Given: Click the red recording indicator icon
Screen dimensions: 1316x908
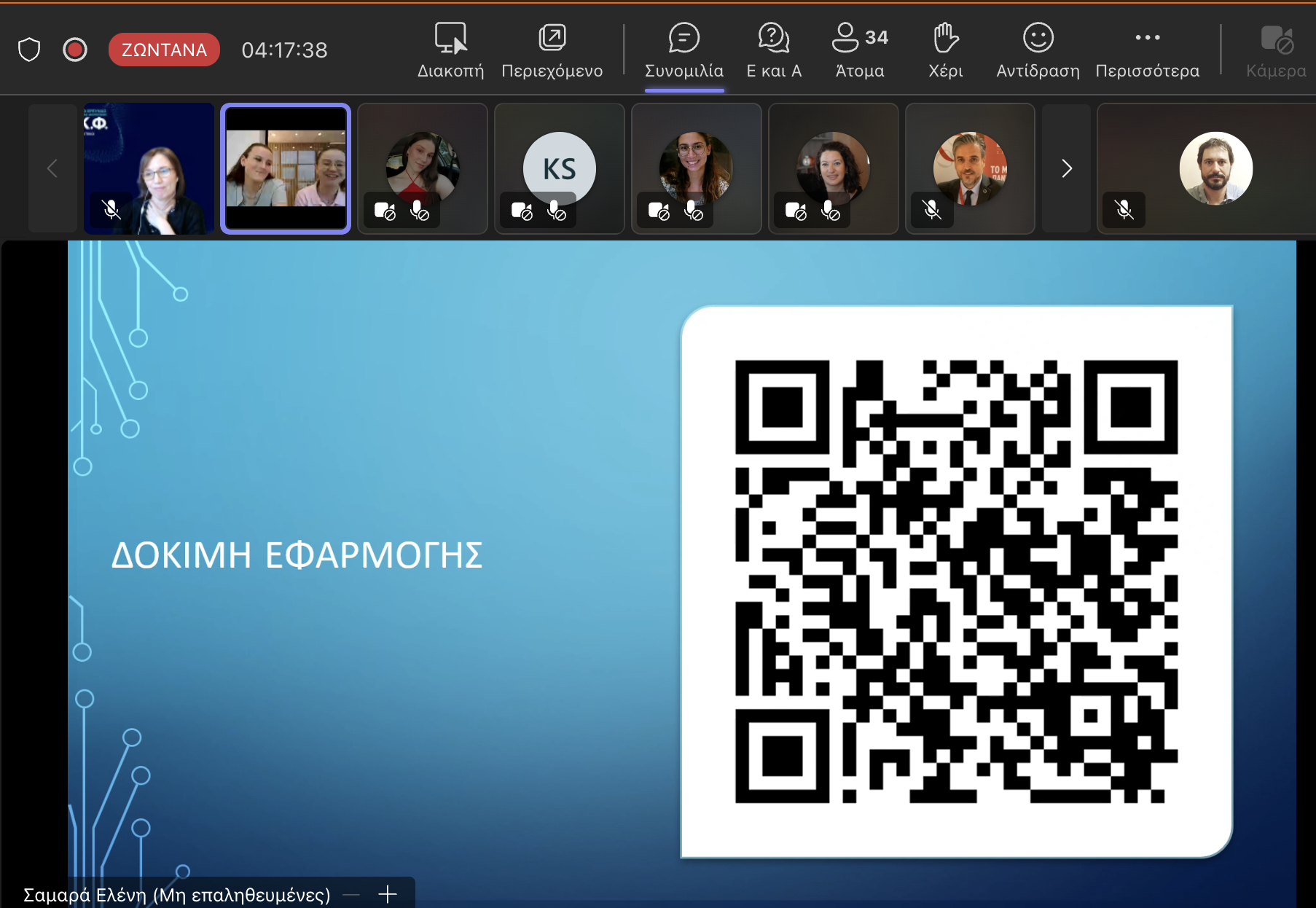Looking at the screenshot, I should [75, 50].
